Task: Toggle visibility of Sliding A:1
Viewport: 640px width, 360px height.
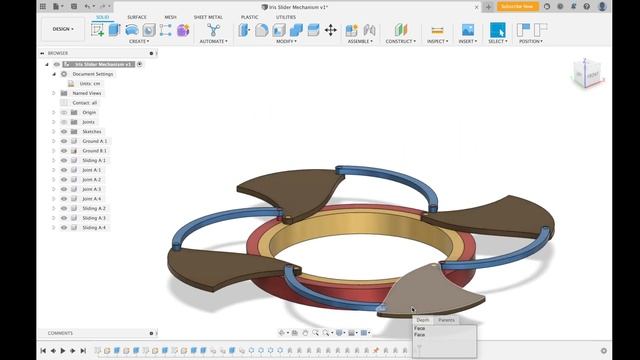Action: pyautogui.click(x=64, y=160)
